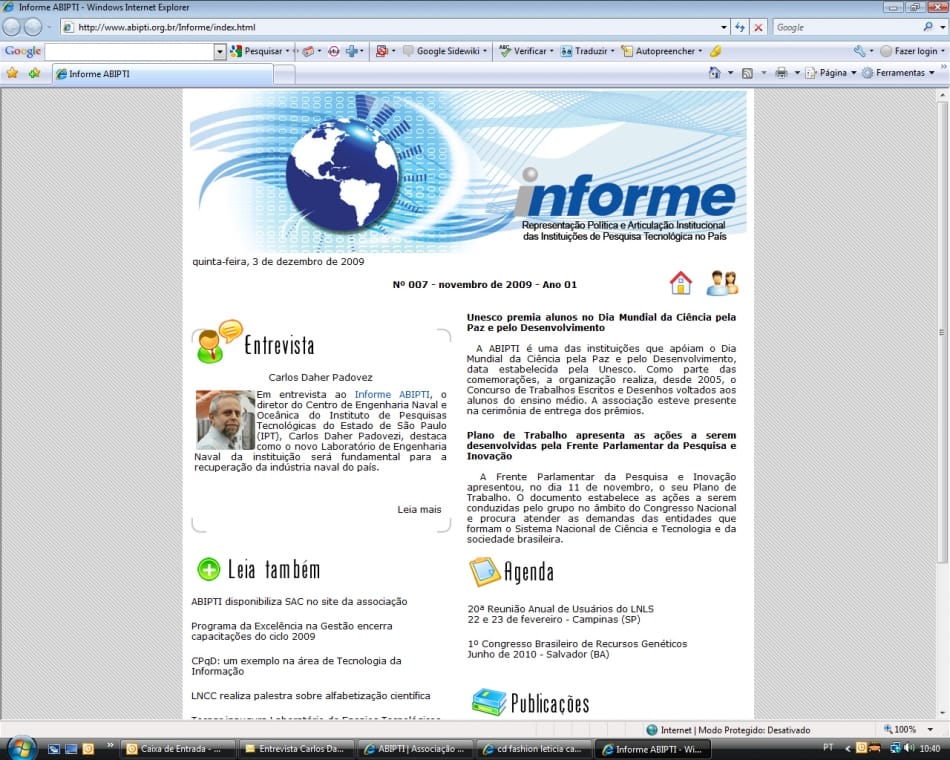Click the home icon in the newsletter header
Screen dimensions: 950x760
(x=681, y=283)
